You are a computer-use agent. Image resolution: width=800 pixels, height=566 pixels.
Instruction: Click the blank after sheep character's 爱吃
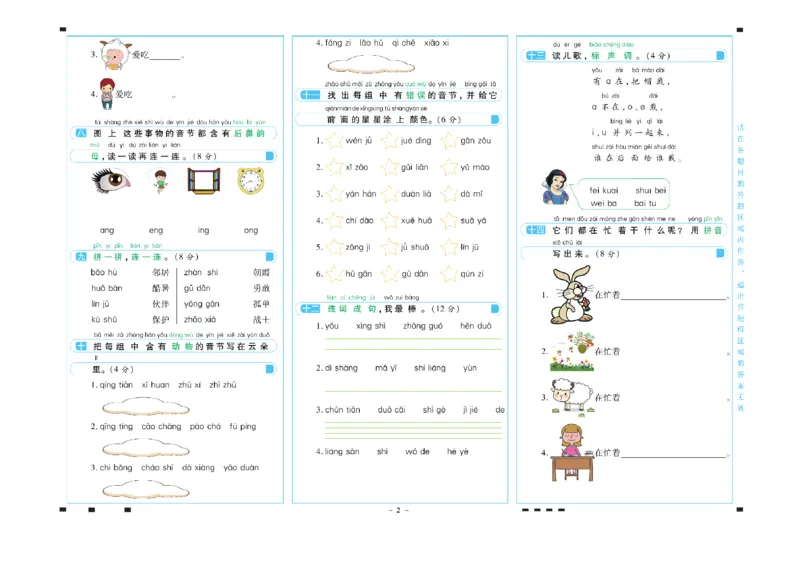click(165, 57)
